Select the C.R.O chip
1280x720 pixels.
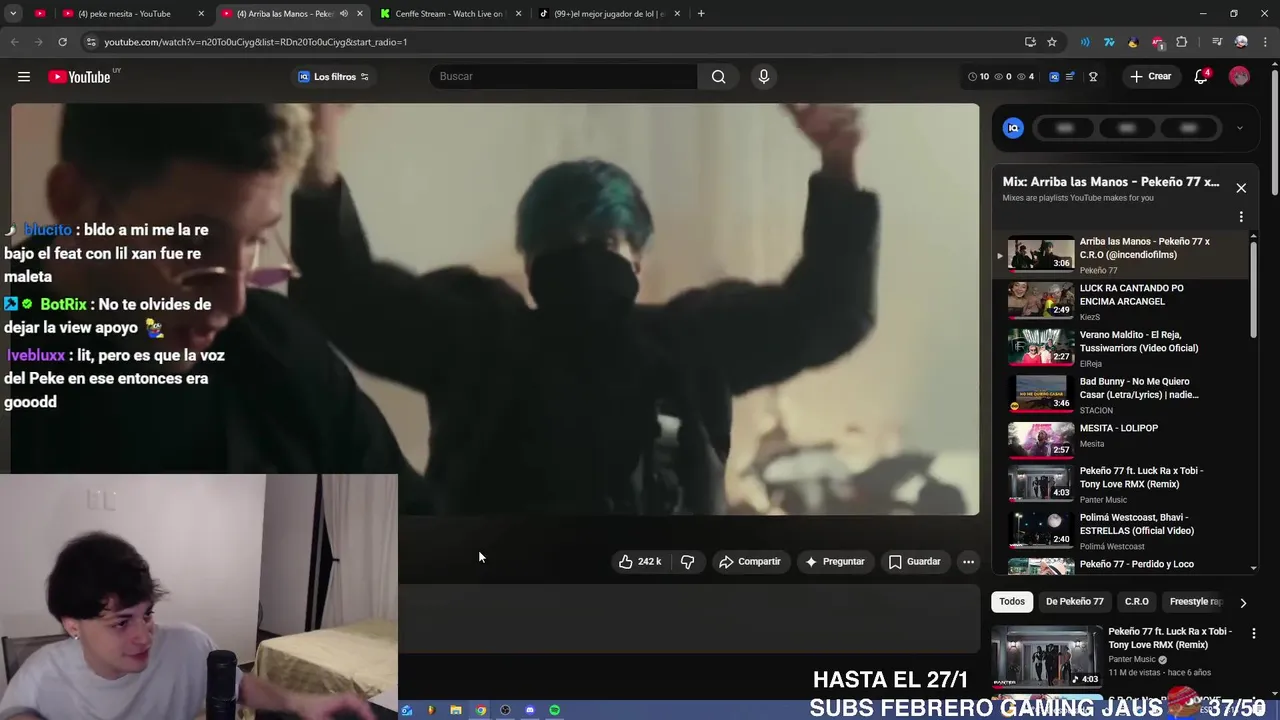pos(1137,602)
